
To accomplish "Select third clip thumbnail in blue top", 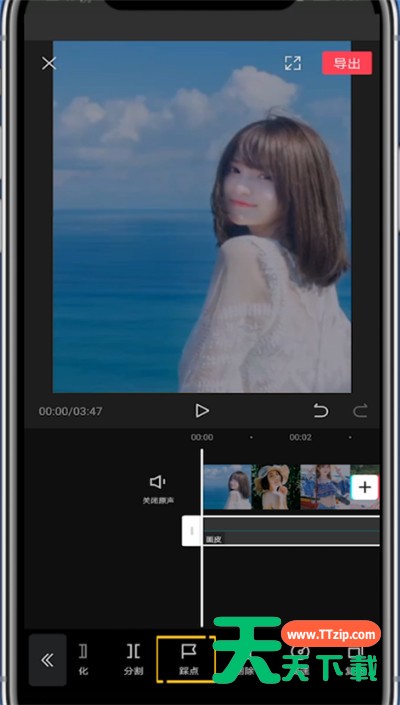I will (x=325, y=487).
